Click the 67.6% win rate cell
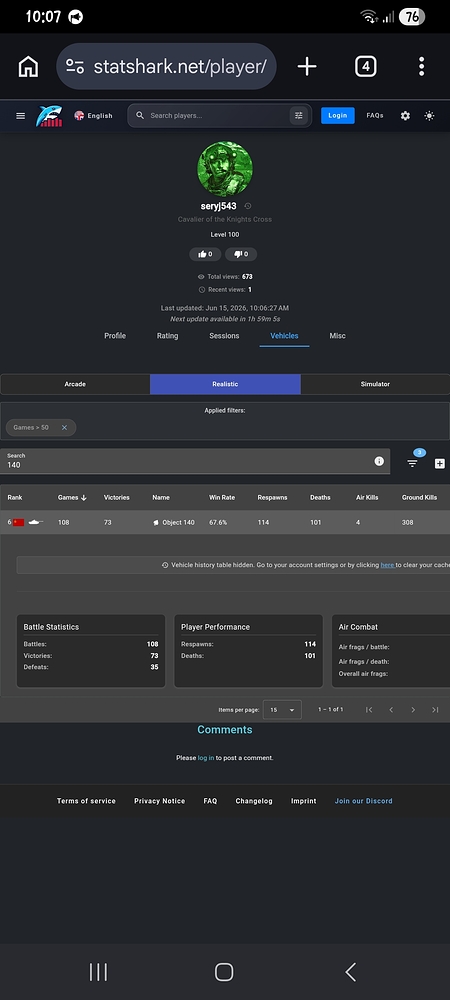 218,522
